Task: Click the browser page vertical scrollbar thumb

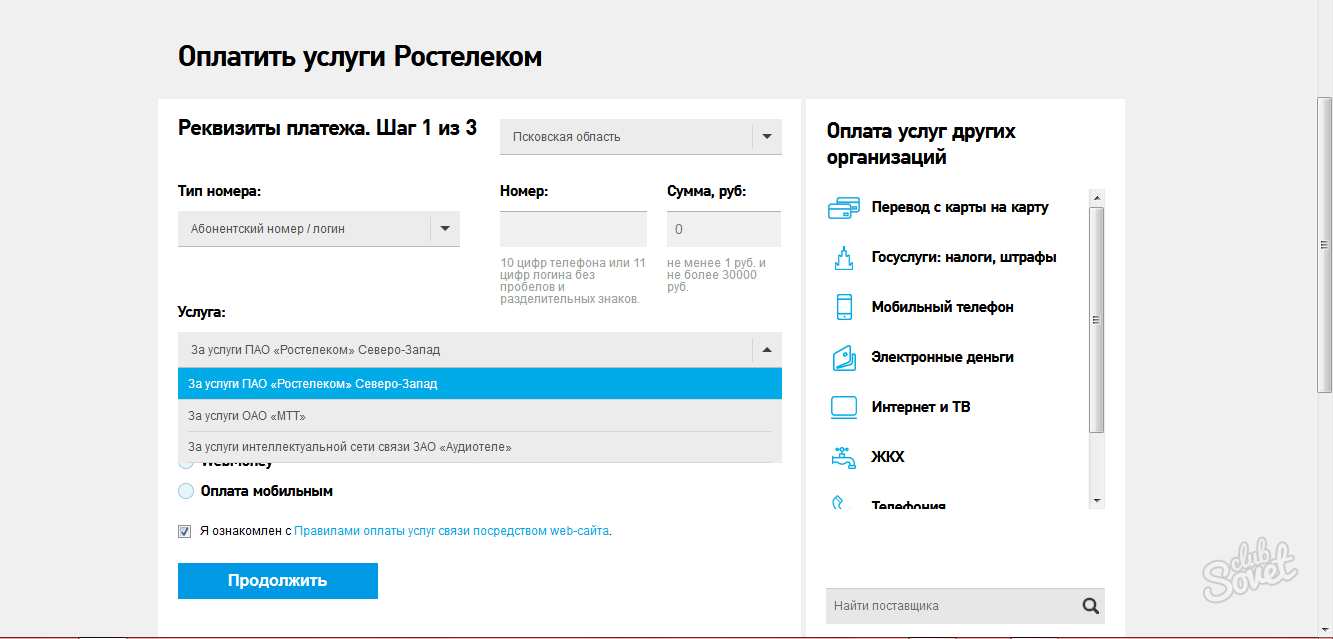Action: 1325,244
